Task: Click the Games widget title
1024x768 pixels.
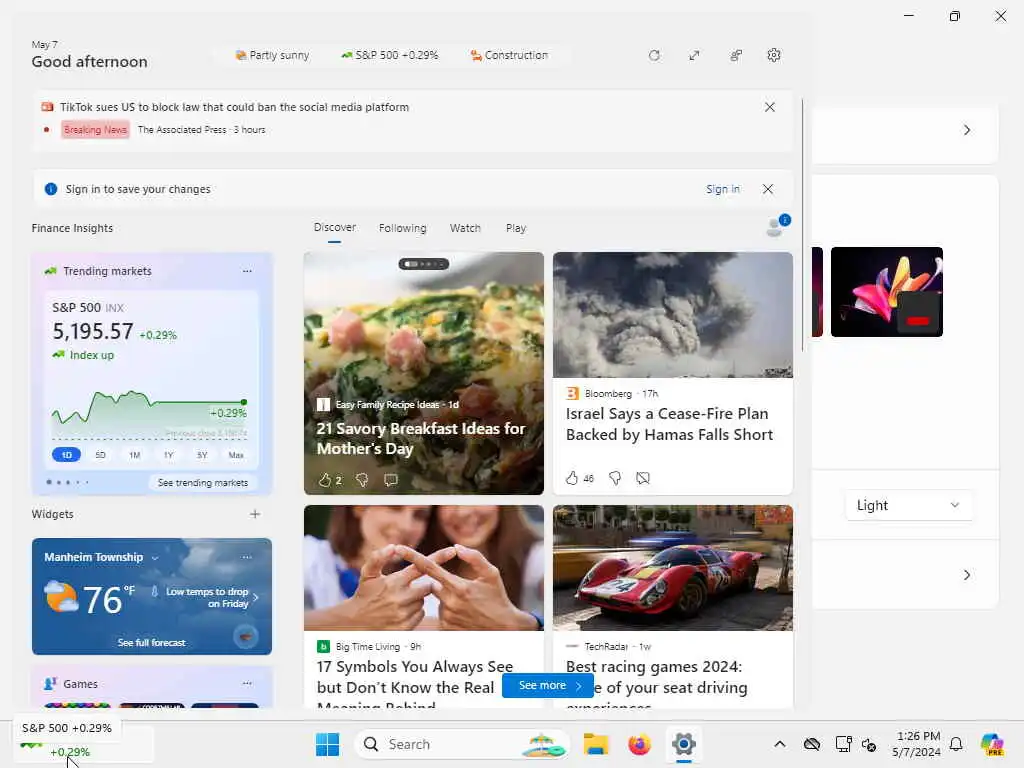Action: click(x=80, y=684)
